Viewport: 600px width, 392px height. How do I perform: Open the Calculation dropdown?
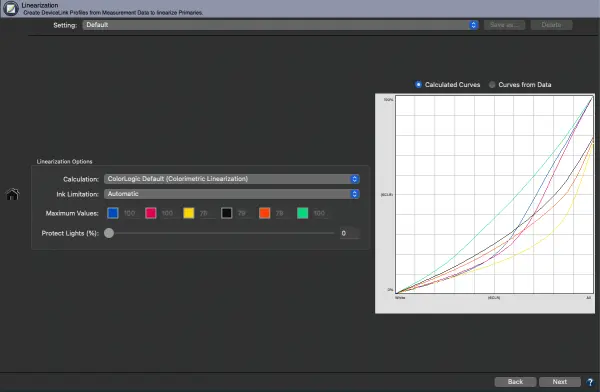[232, 179]
